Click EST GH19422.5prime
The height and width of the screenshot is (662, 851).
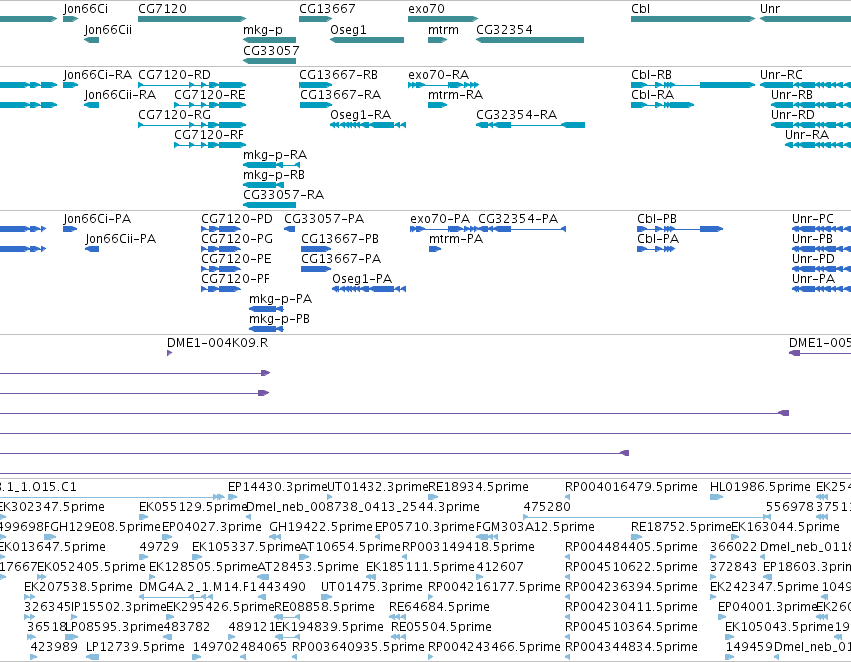pos(321,527)
